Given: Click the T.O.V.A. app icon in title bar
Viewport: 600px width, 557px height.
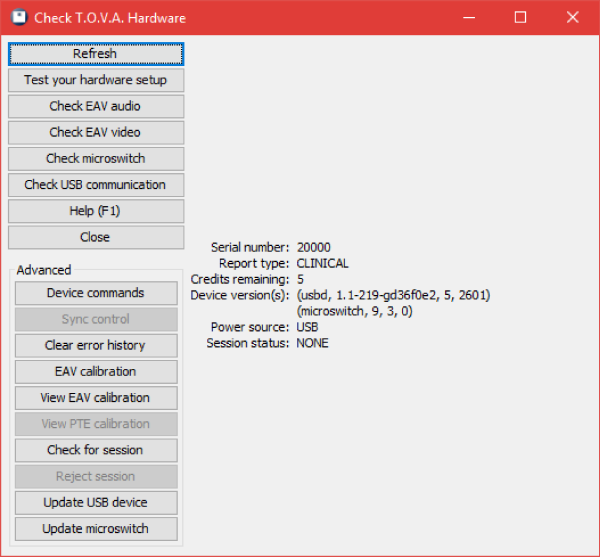Looking at the screenshot, I should 19,17.
